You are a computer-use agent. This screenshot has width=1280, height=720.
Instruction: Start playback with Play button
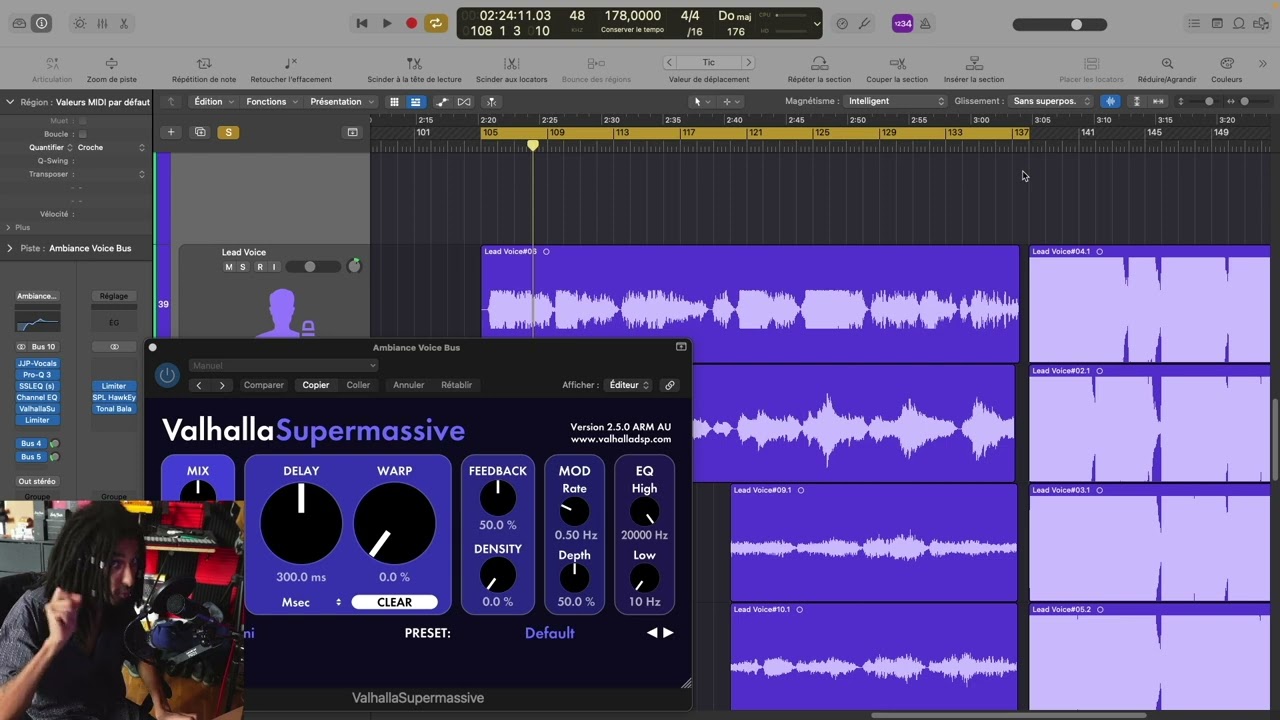point(387,23)
